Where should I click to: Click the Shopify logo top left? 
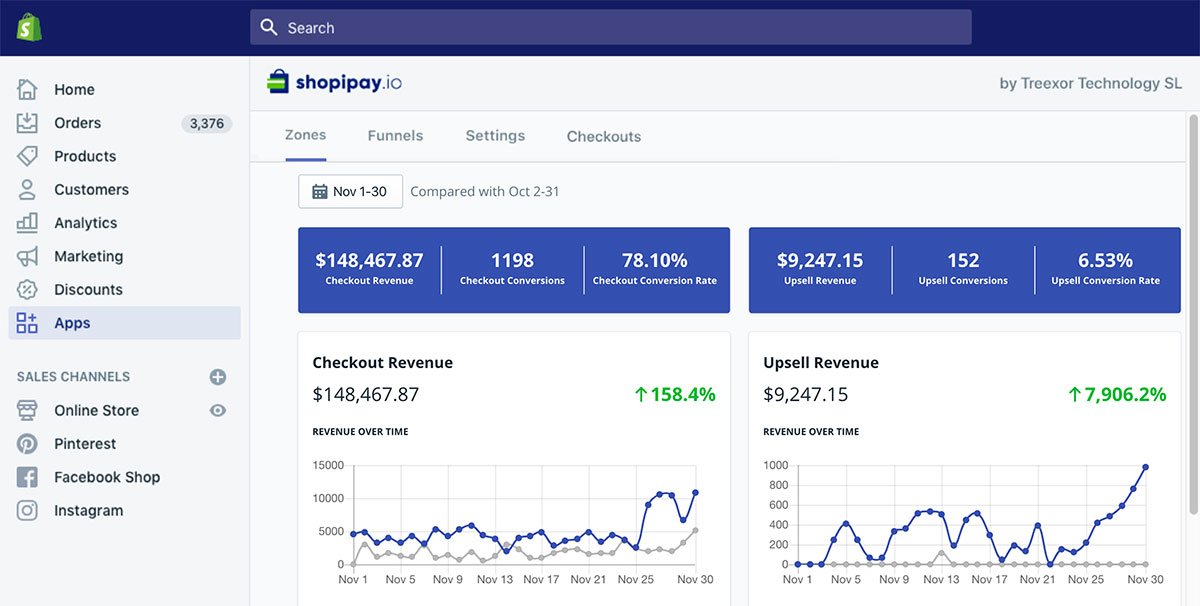coord(31,26)
